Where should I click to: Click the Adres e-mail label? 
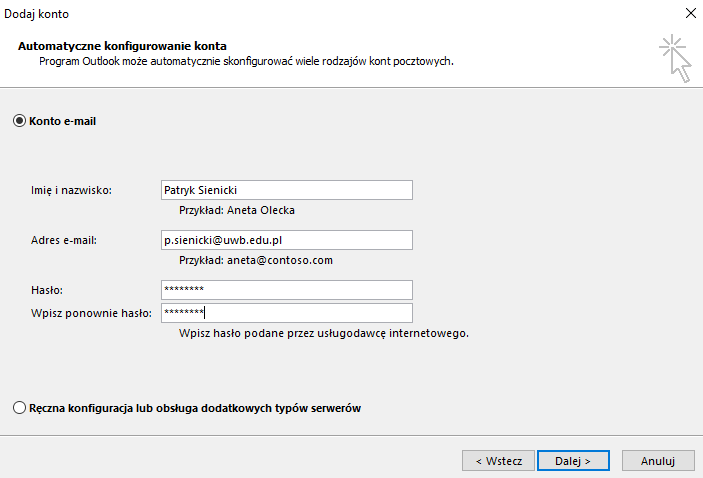coord(64,240)
